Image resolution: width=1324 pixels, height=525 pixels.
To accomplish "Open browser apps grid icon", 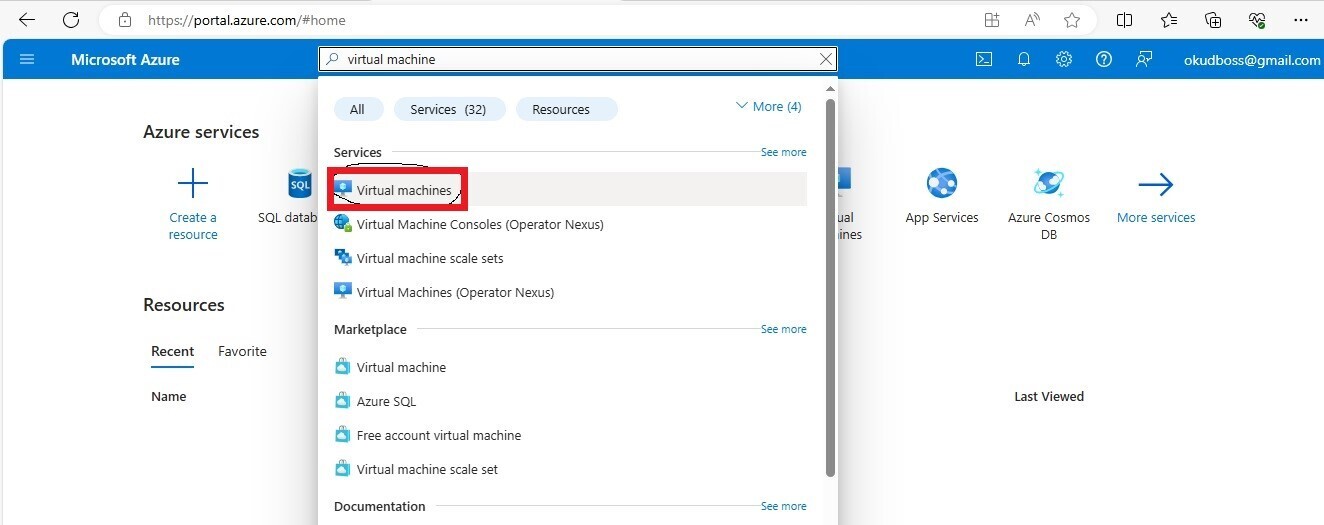I will coord(991,20).
